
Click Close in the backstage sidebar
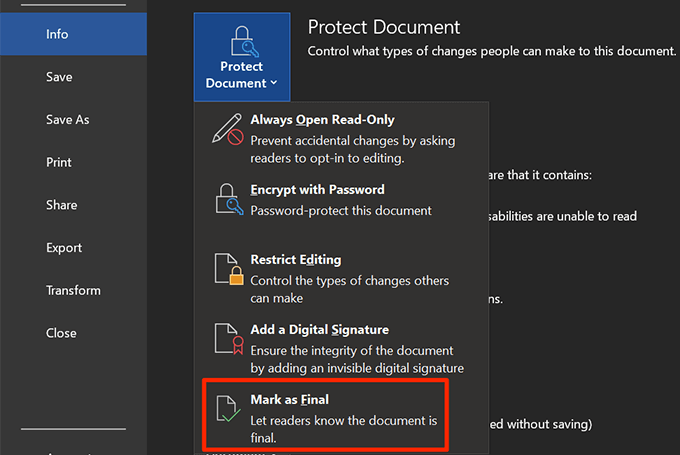61,333
